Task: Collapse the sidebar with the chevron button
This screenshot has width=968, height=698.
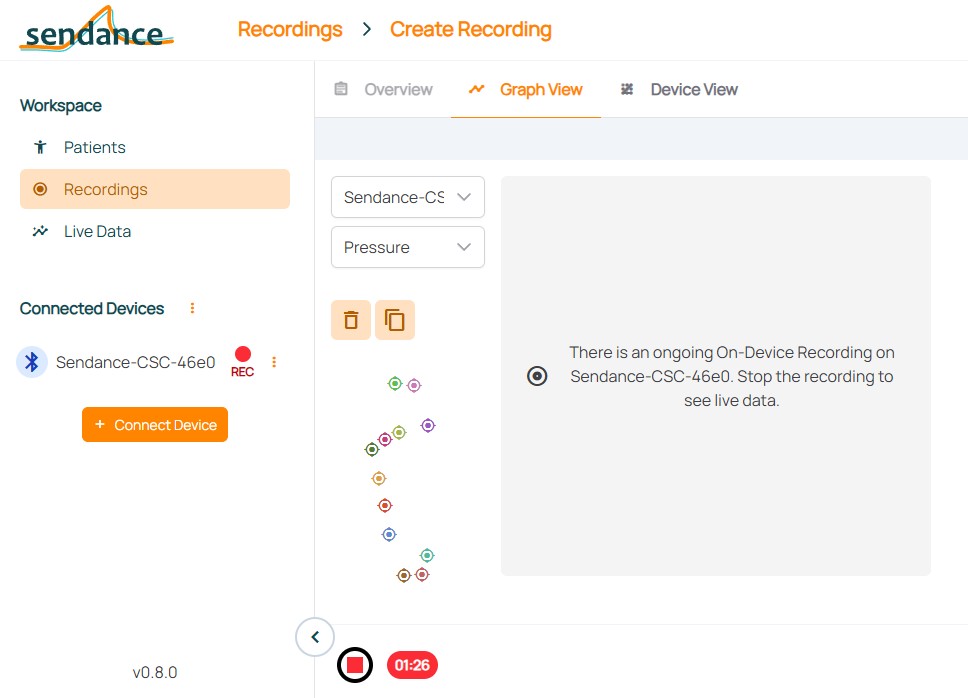Action: click(x=315, y=637)
